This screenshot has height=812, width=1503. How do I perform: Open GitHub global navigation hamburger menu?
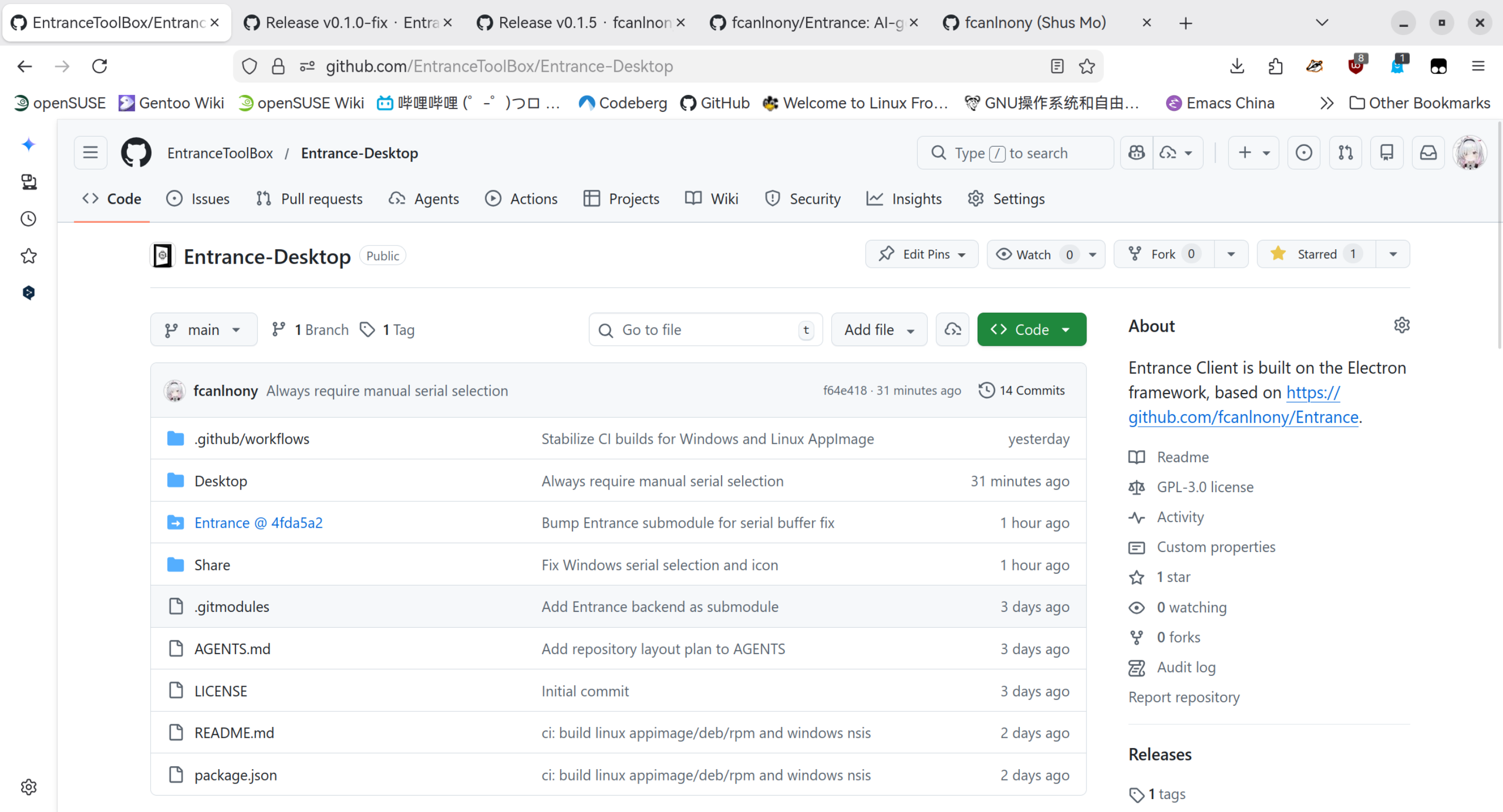click(90, 153)
